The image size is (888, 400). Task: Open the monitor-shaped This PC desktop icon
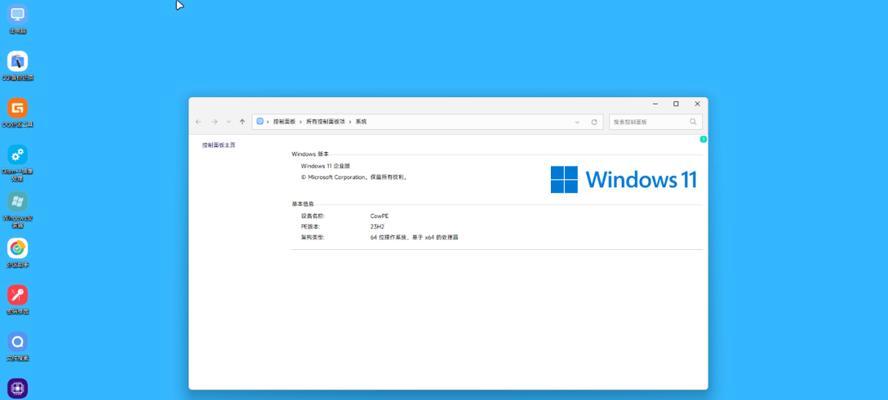(x=18, y=14)
